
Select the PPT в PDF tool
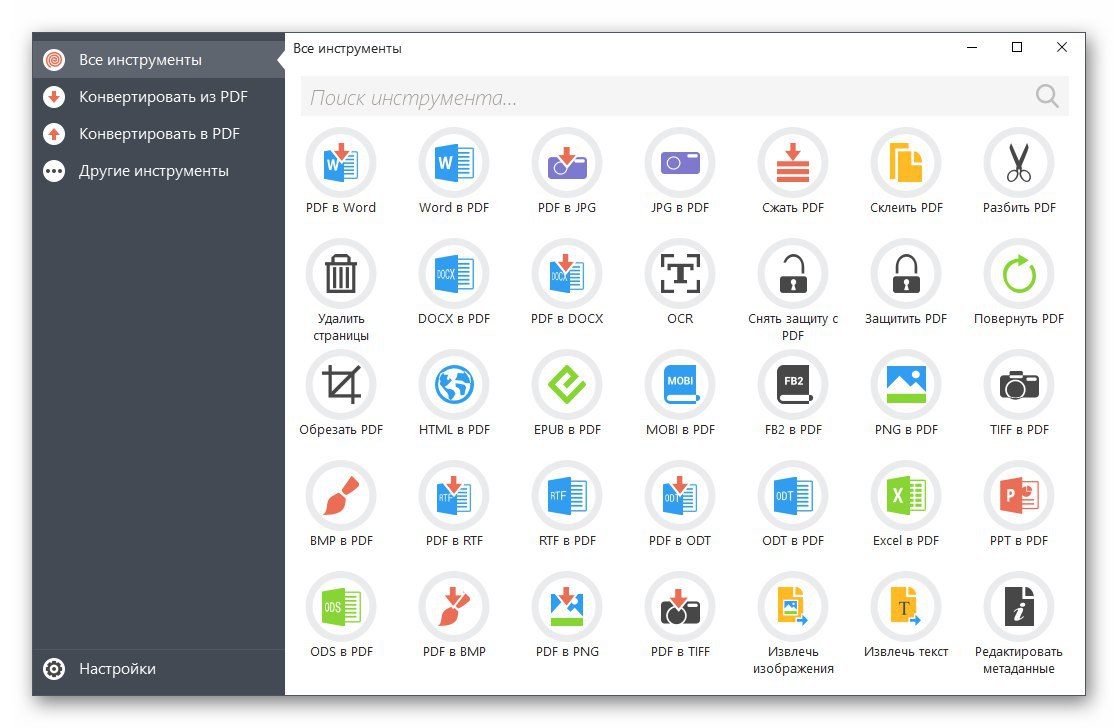pyautogui.click(x=1019, y=496)
